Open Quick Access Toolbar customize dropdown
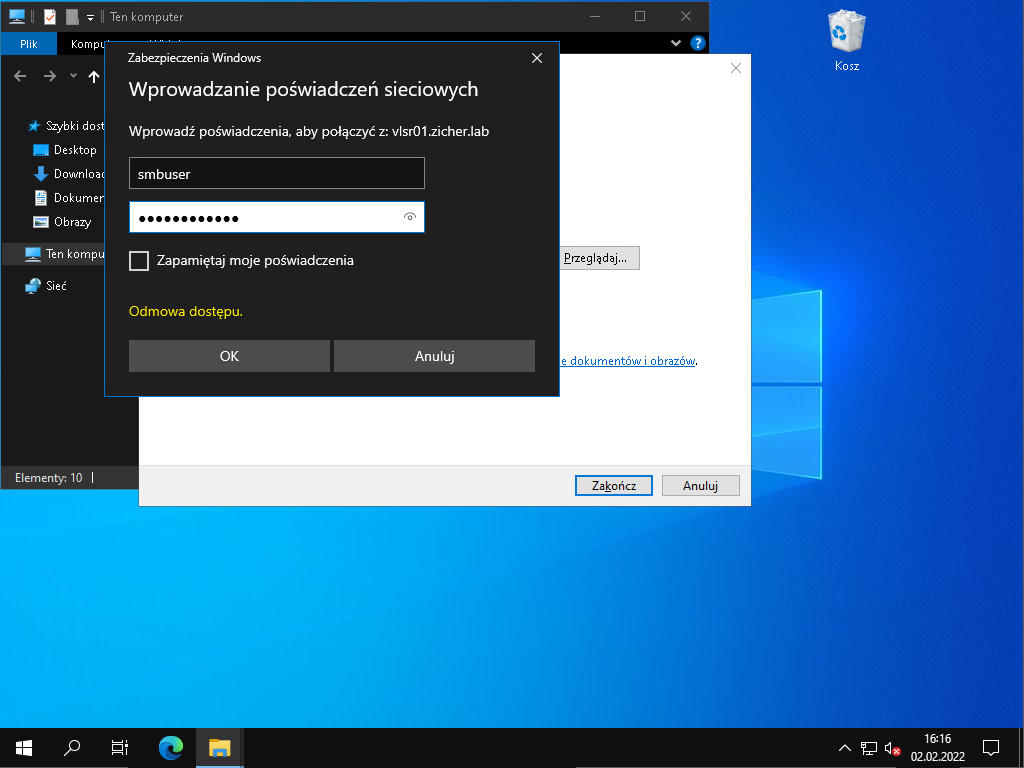1024x768 pixels. [90, 17]
